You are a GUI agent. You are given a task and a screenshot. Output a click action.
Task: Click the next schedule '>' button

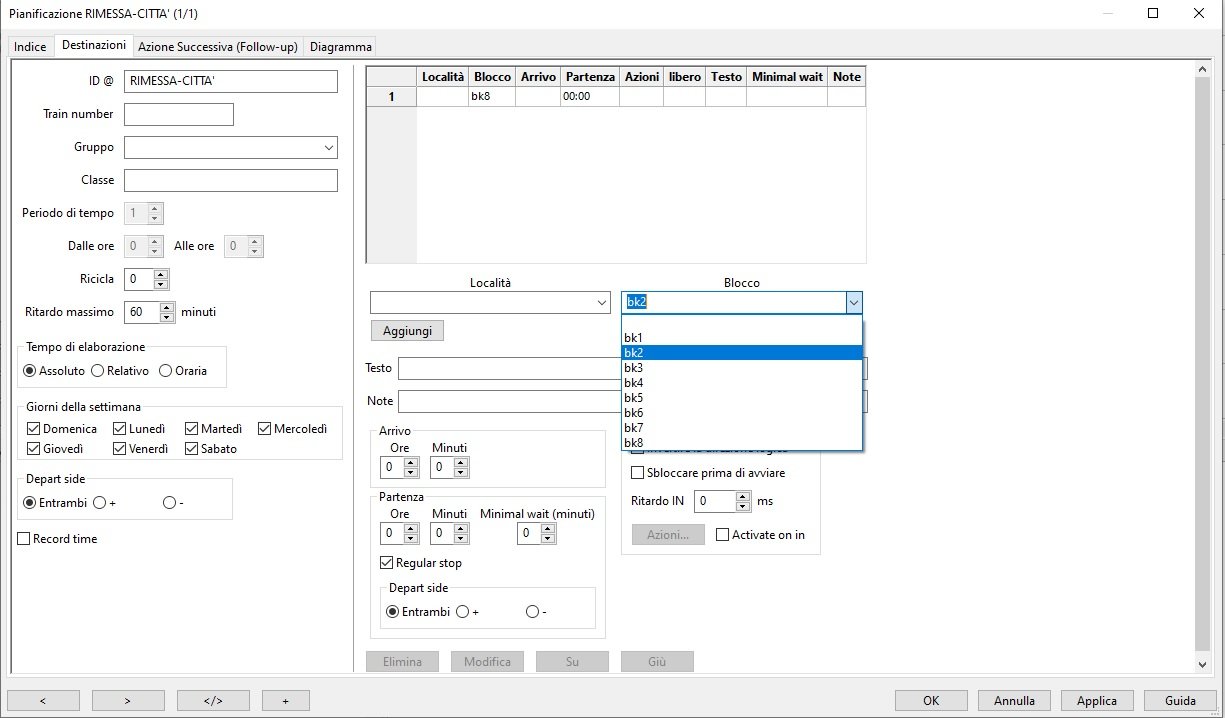(x=128, y=700)
